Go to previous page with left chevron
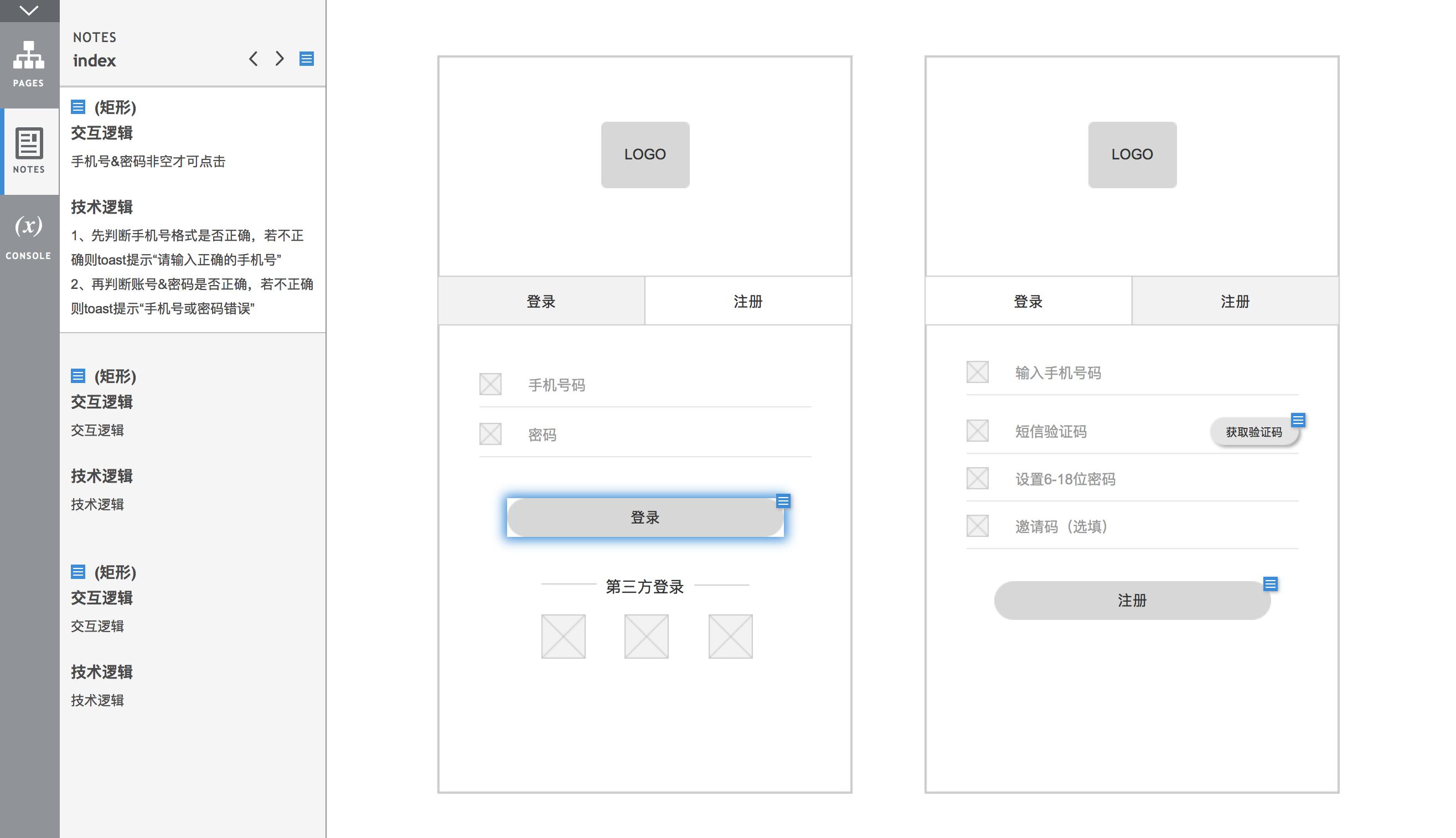The image size is (1456, 838). 253,59
